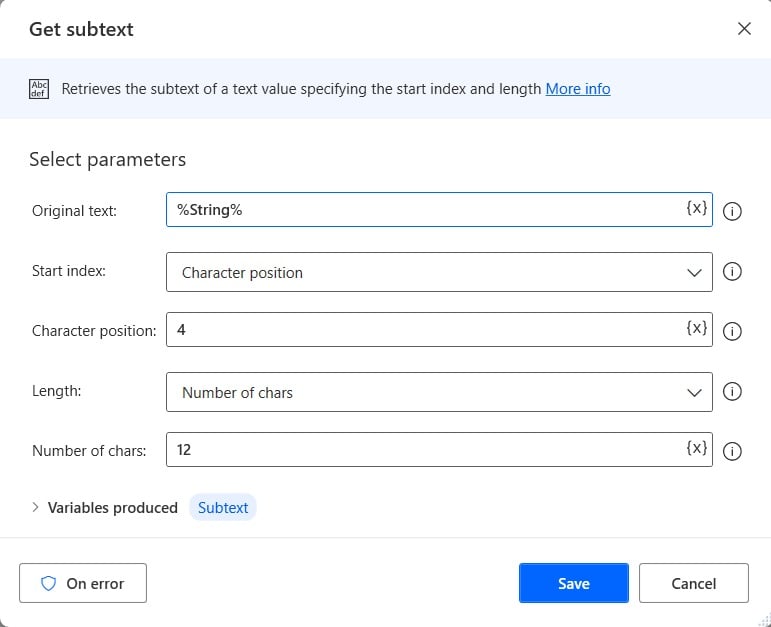Click the Start index label
Viewport: 771px width, 627px height.
tap(69, 271)
